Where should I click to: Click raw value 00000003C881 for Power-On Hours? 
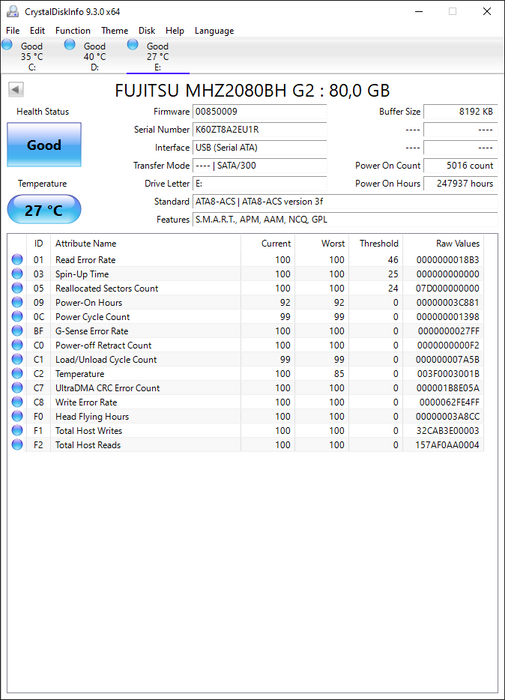click(x=448, y=303)
